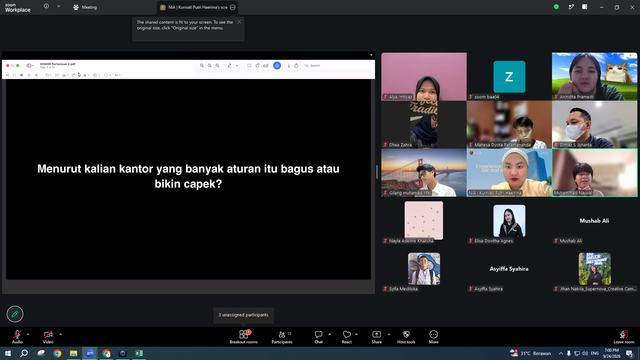Click the Share screen icon

pos(376,337)
